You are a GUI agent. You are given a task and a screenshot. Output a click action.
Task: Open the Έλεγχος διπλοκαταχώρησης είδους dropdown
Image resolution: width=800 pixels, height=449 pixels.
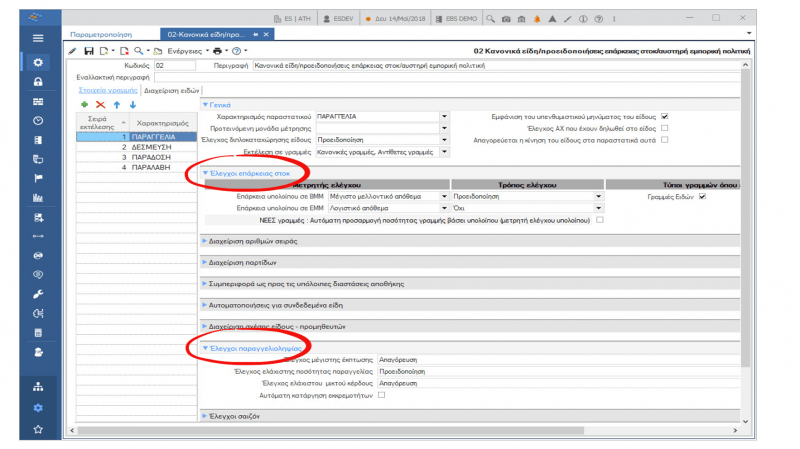tap(444, 140)
